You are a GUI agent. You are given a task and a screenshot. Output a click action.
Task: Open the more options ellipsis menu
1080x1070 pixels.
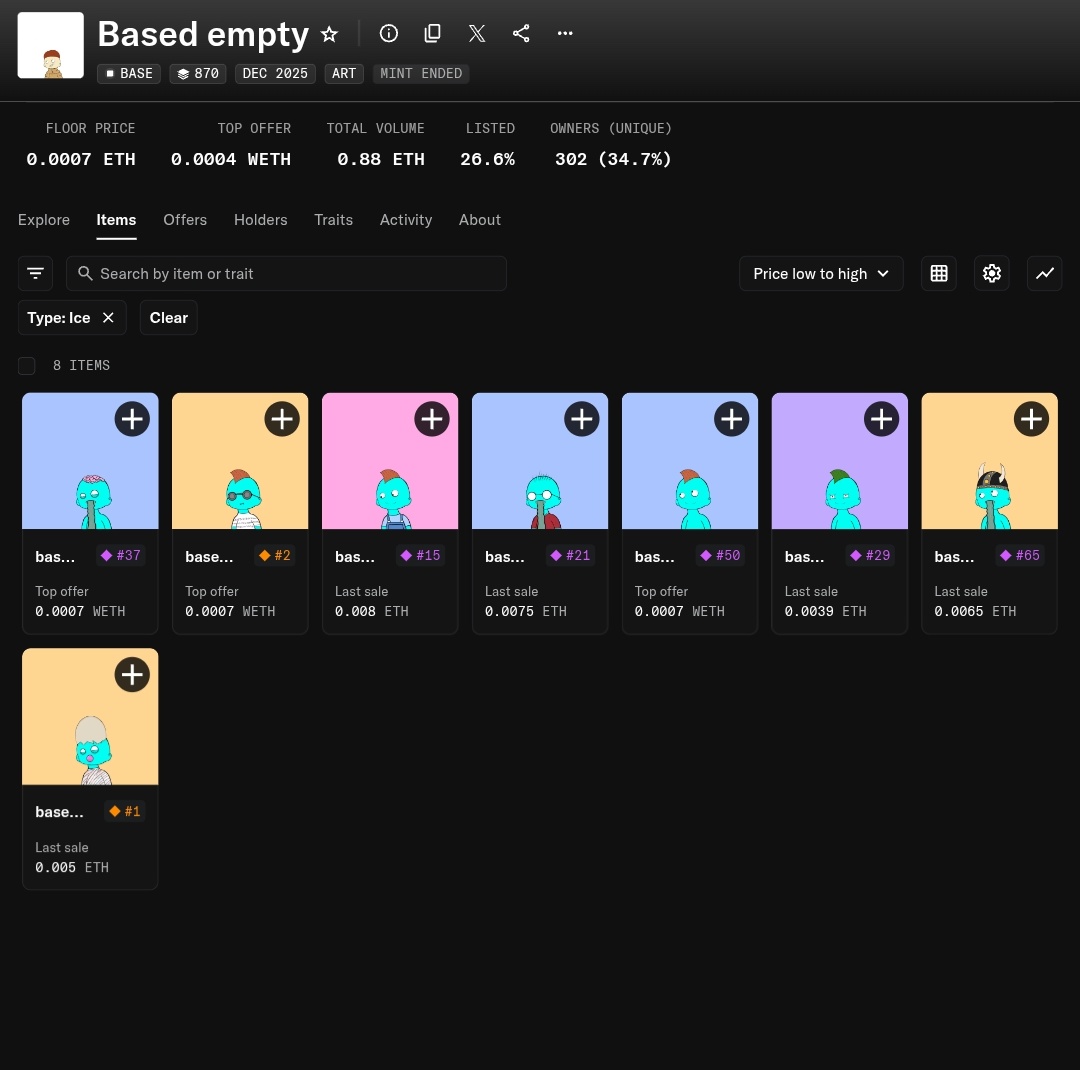click(x=565, y=33)
